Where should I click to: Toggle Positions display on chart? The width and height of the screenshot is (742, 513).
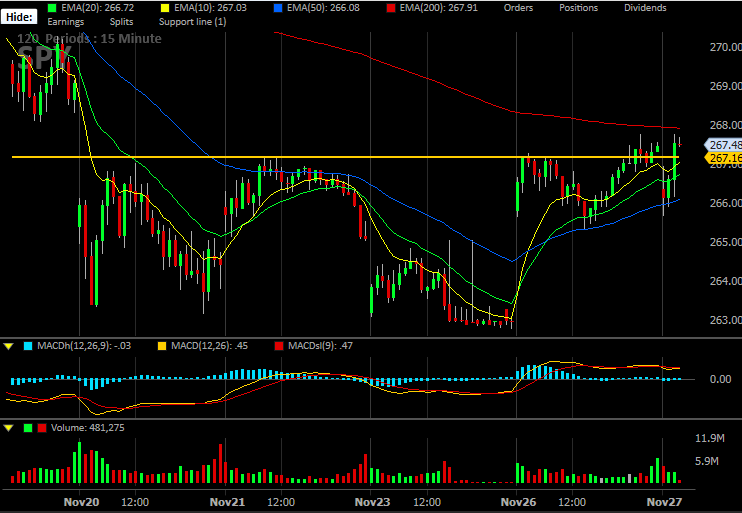pyautogui.click(x=578, y=8)
